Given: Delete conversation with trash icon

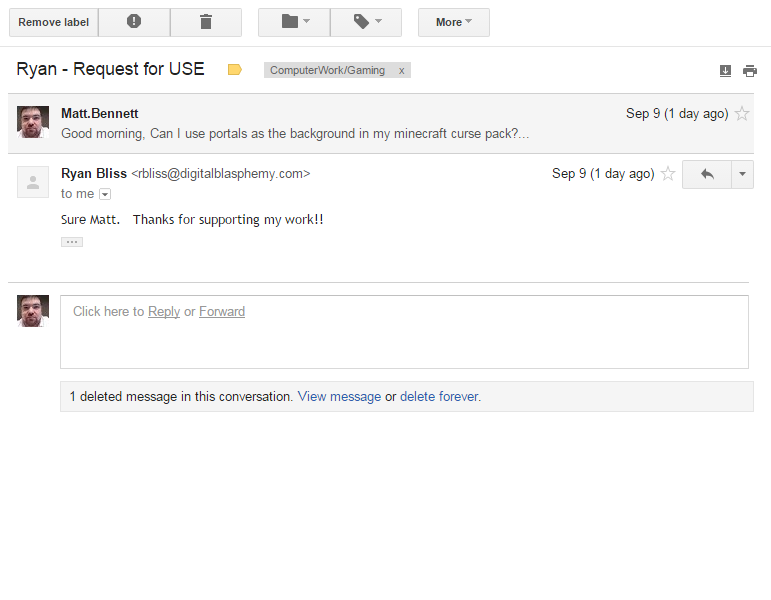Looking at the screenshot, I should [206, 22].
